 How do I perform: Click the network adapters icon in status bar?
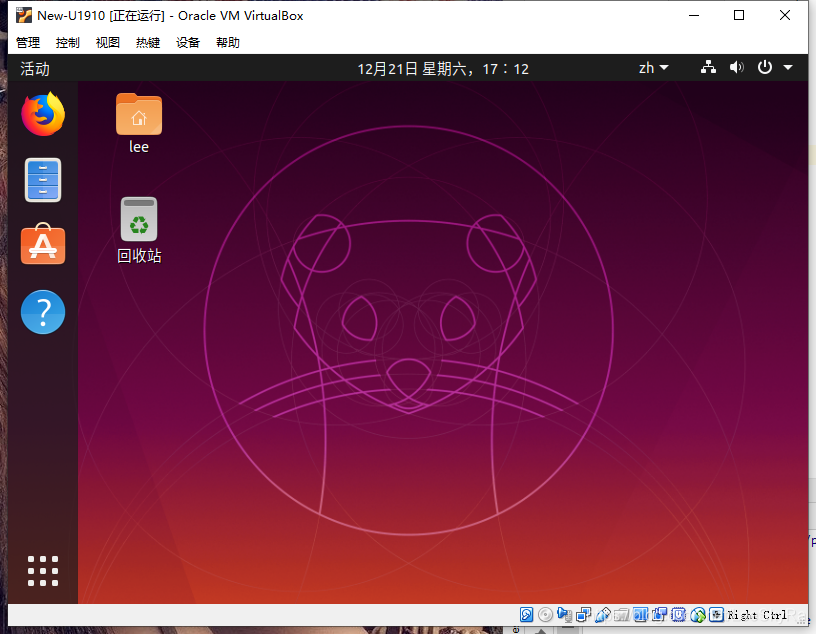click(x=584, y=613)
